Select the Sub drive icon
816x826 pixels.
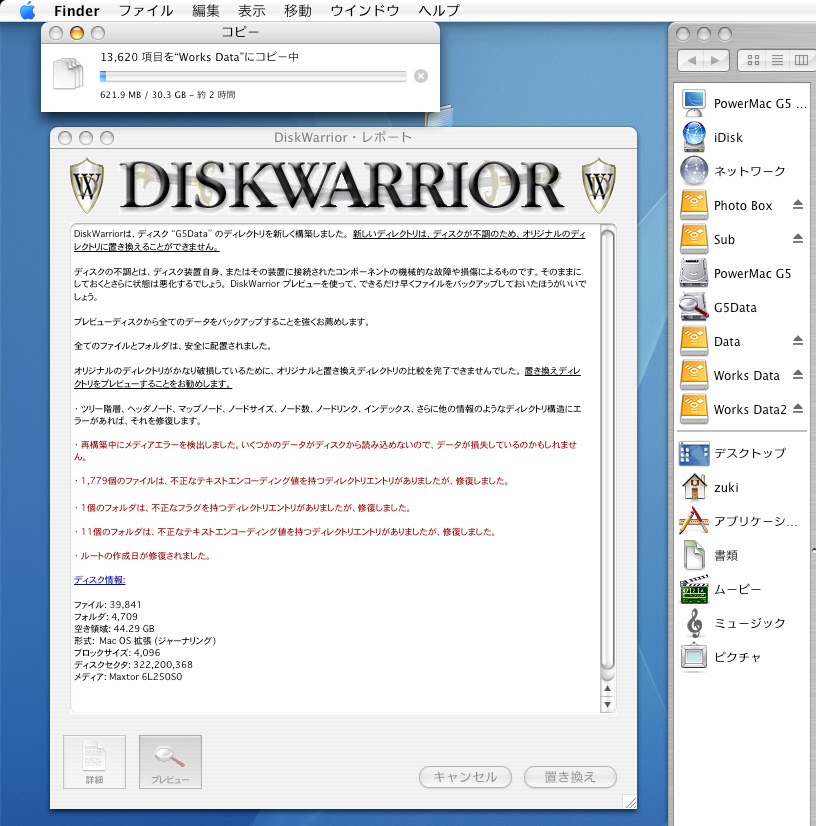coord(694,239)
